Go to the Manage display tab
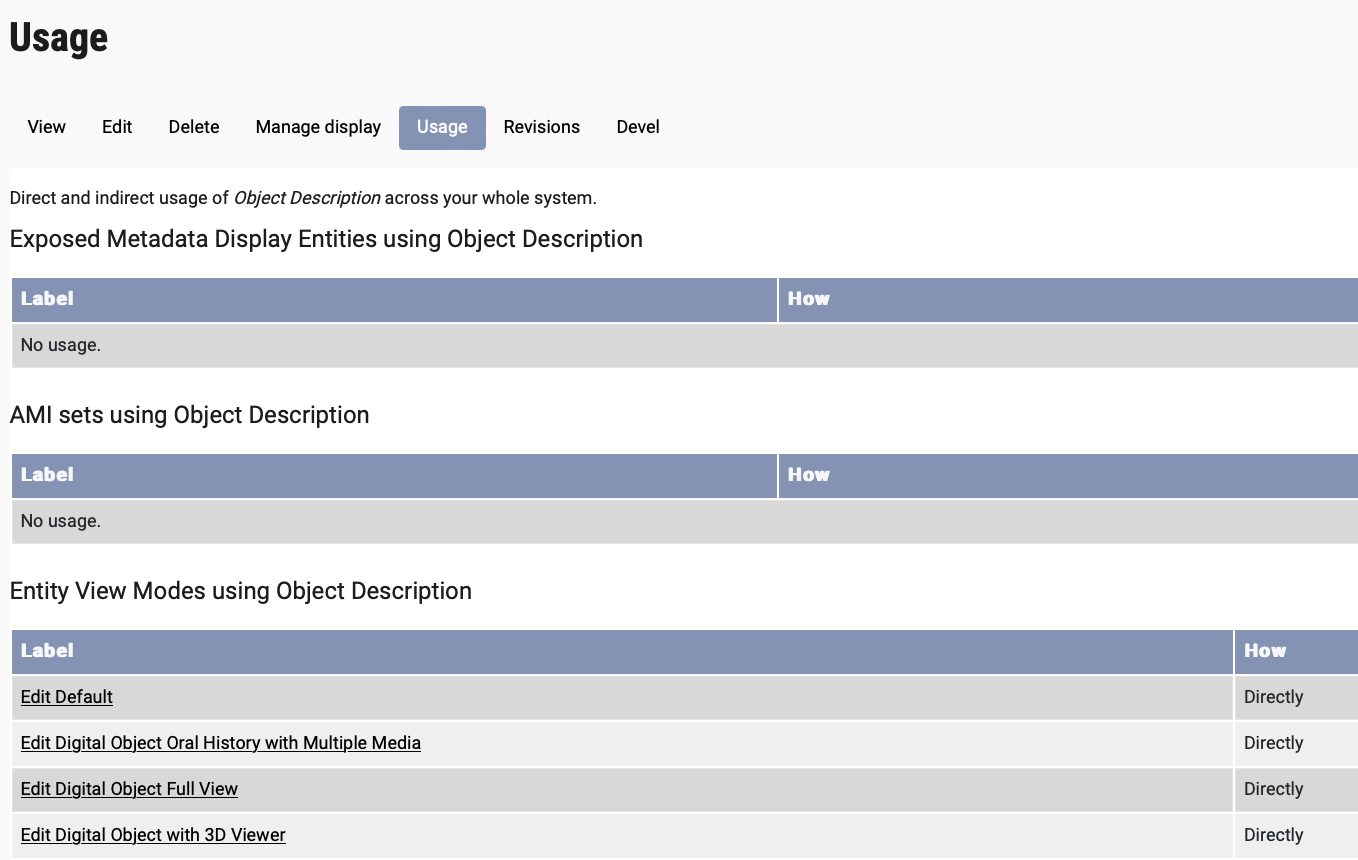Screen dimensions: 1358x860 [318, 127]
